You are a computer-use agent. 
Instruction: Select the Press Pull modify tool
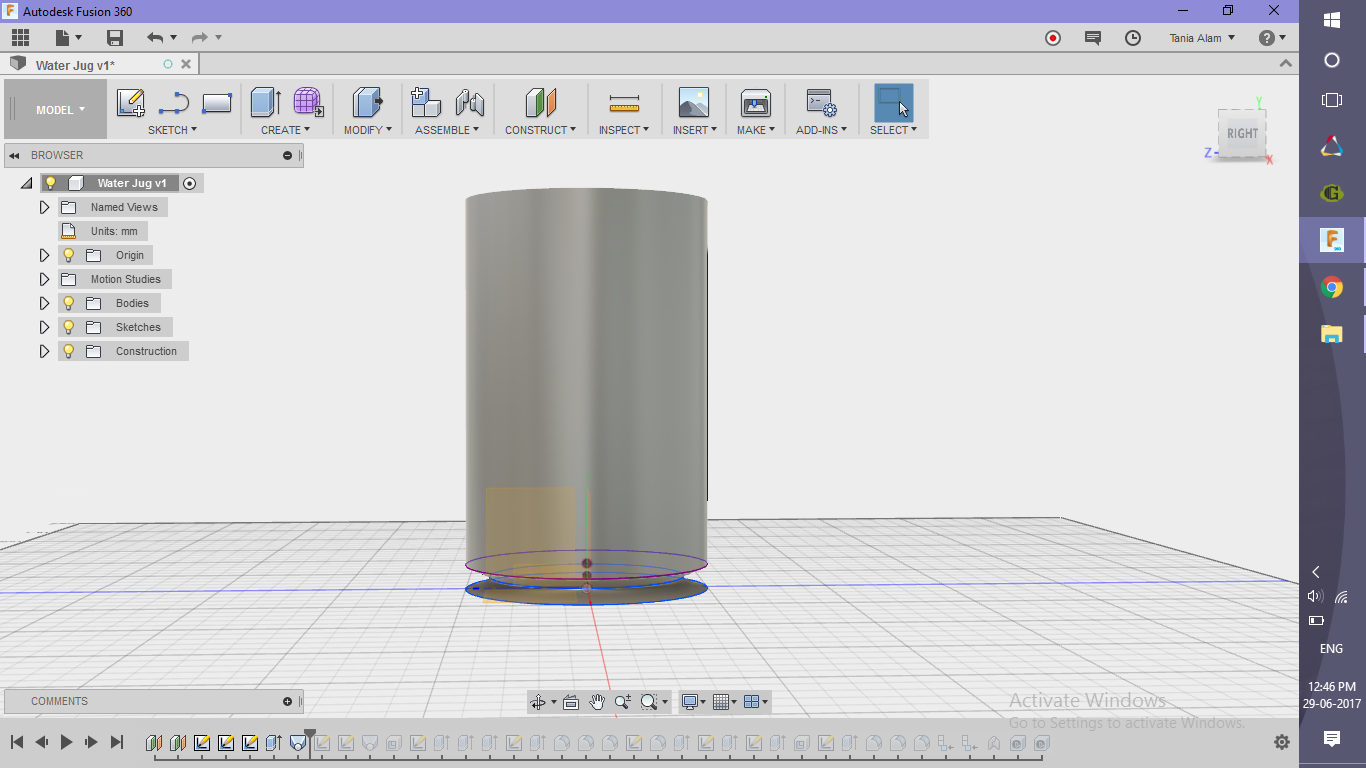coord(367,102)
